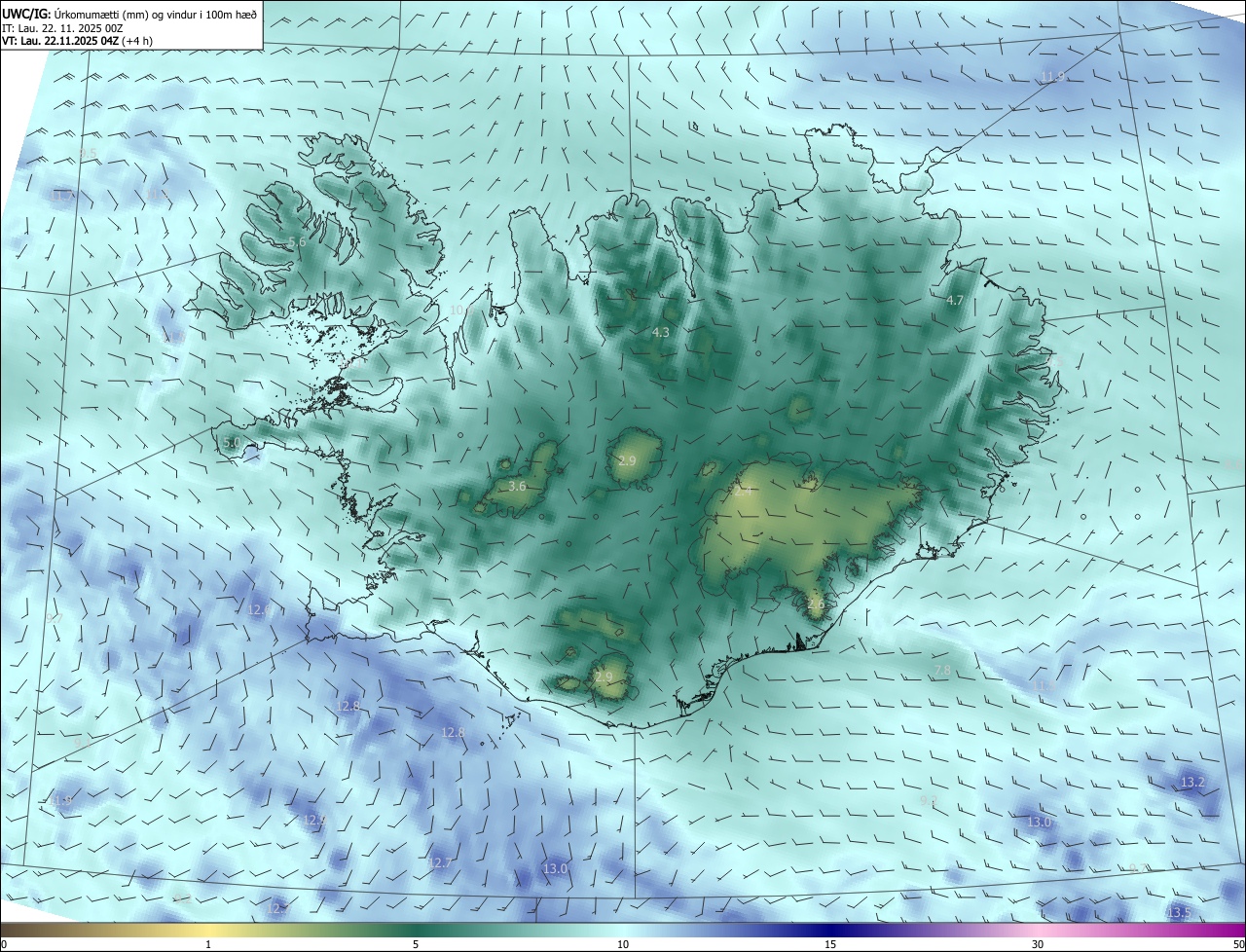Click the 13.5 value in the bottom-right corner
This screenshot has width=1246, height=952.
tap(1179, 912)
